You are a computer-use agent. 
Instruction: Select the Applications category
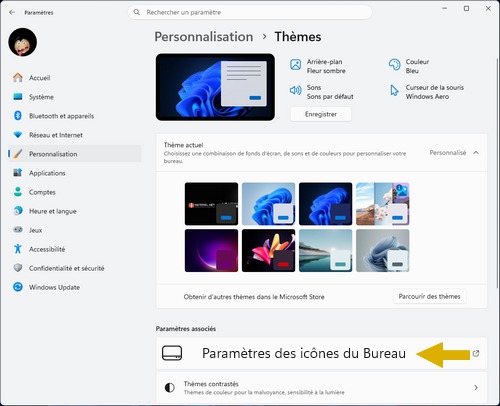(x=75, y=173)
